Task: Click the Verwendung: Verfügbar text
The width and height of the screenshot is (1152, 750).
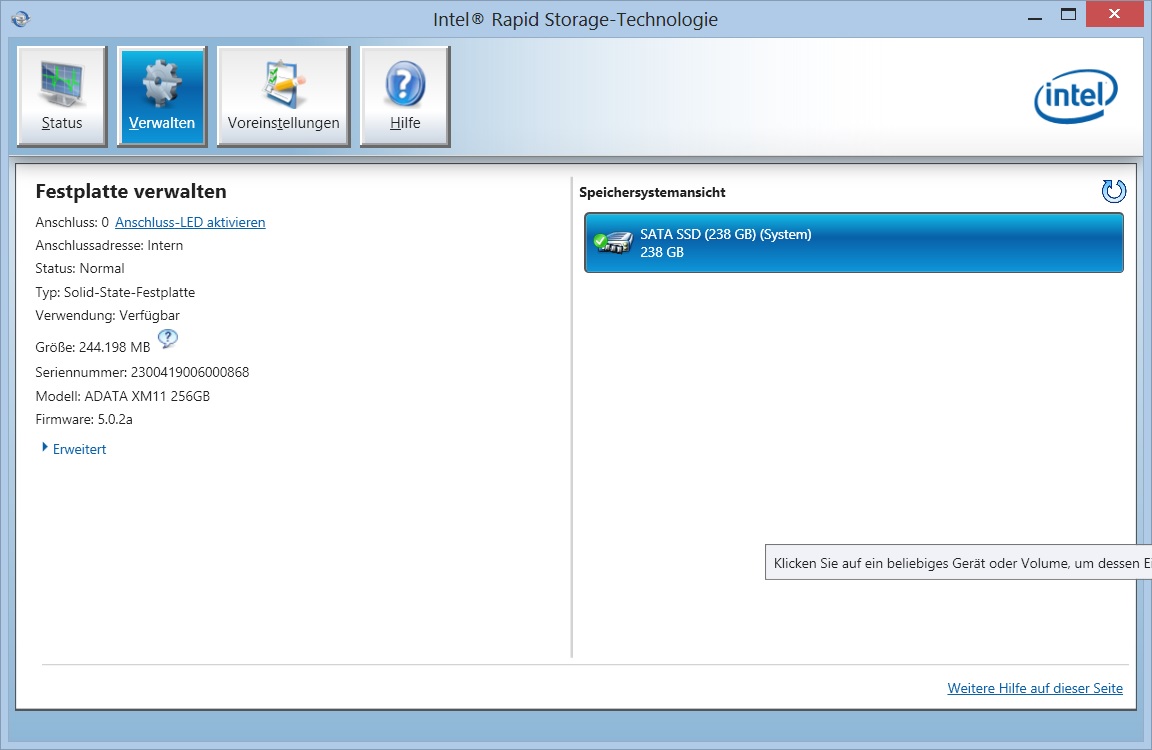Action: [x=107, y=315]
